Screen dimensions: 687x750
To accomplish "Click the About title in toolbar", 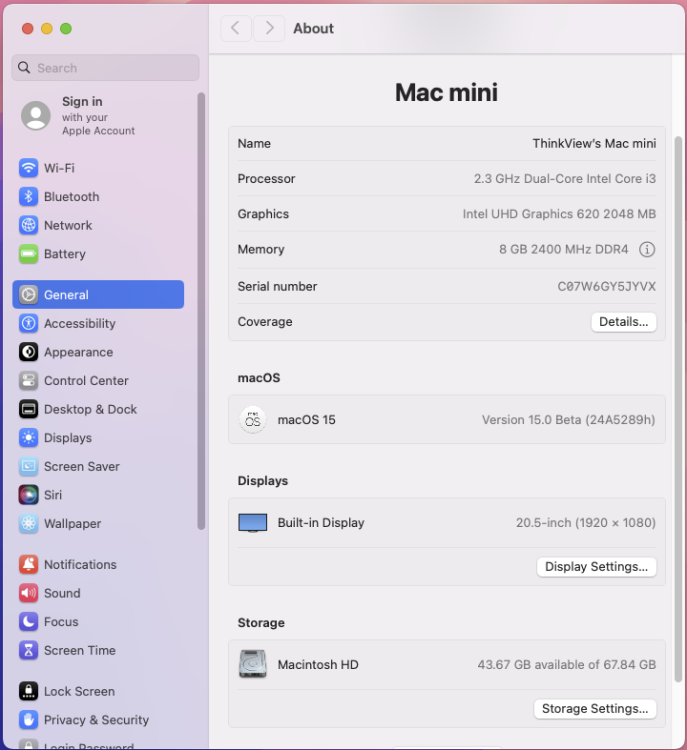I will click(313, 29).
